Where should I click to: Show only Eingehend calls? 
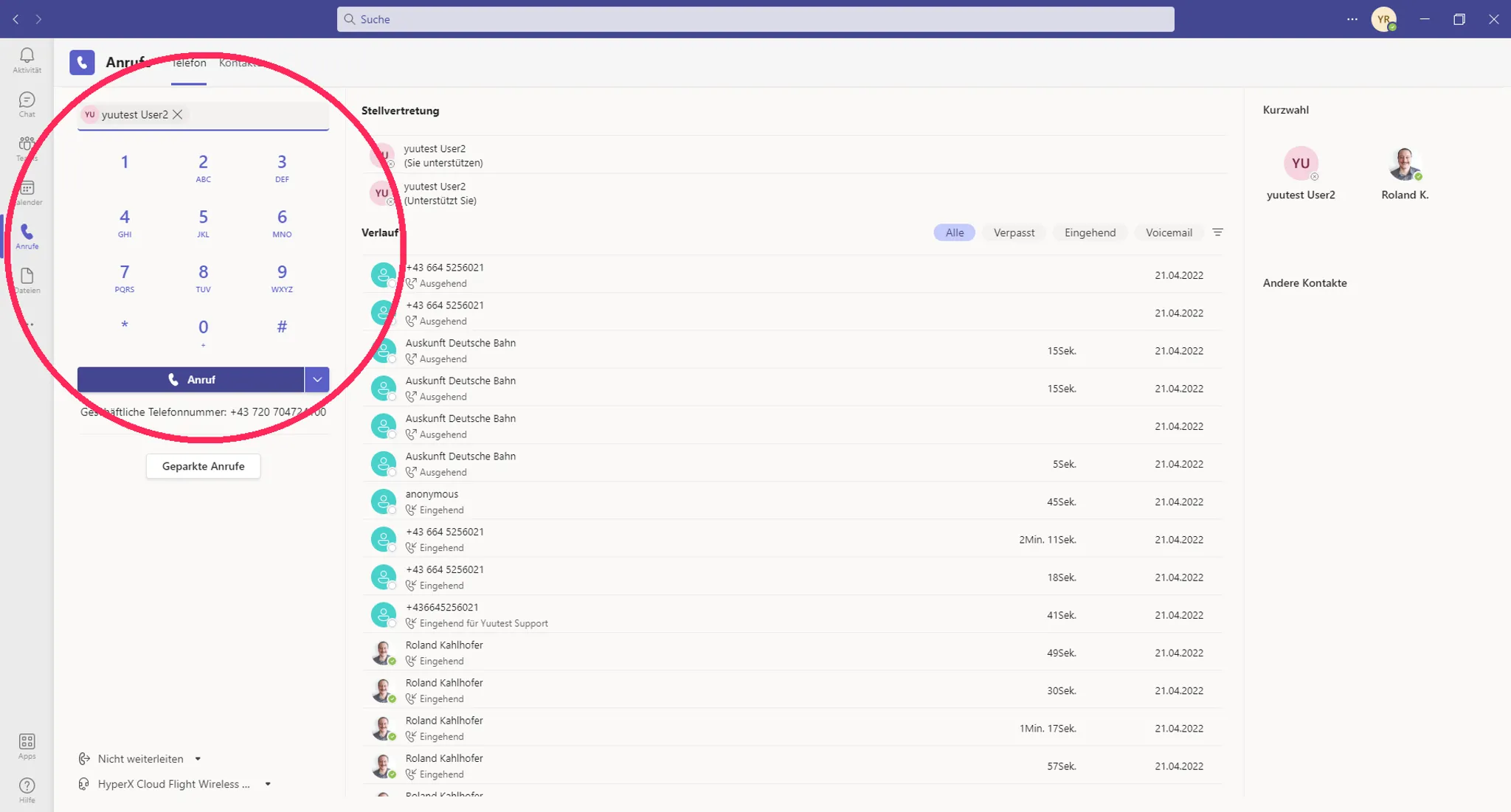click(1090, 232)
